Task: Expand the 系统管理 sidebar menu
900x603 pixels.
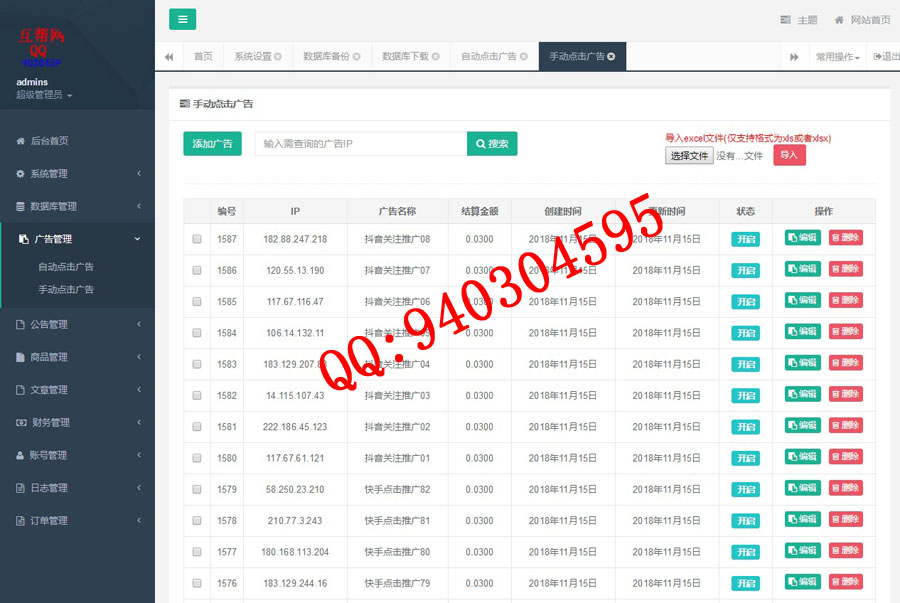Action: 77,174
